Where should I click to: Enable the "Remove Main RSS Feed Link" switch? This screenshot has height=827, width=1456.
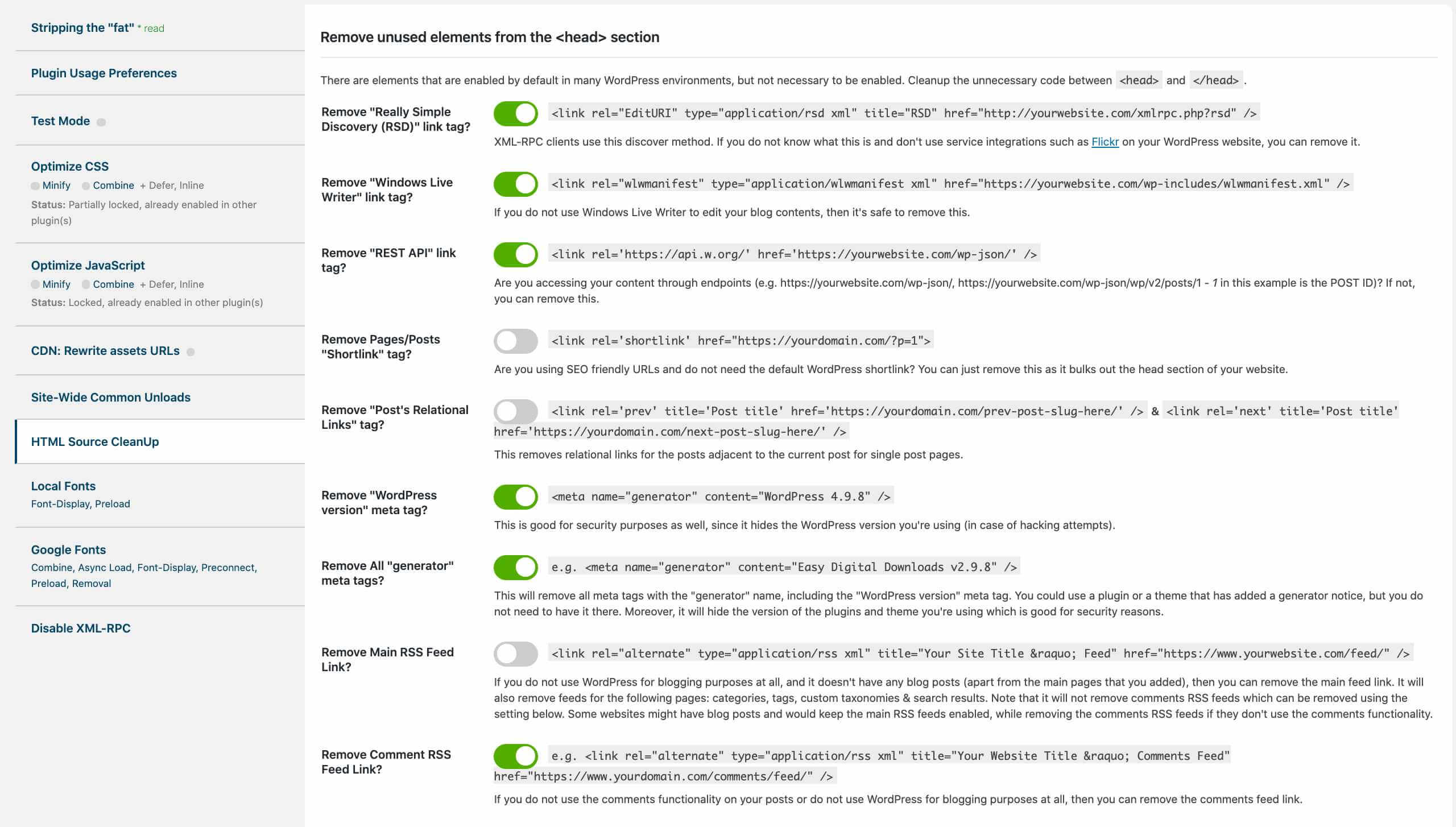pos(515,654)
